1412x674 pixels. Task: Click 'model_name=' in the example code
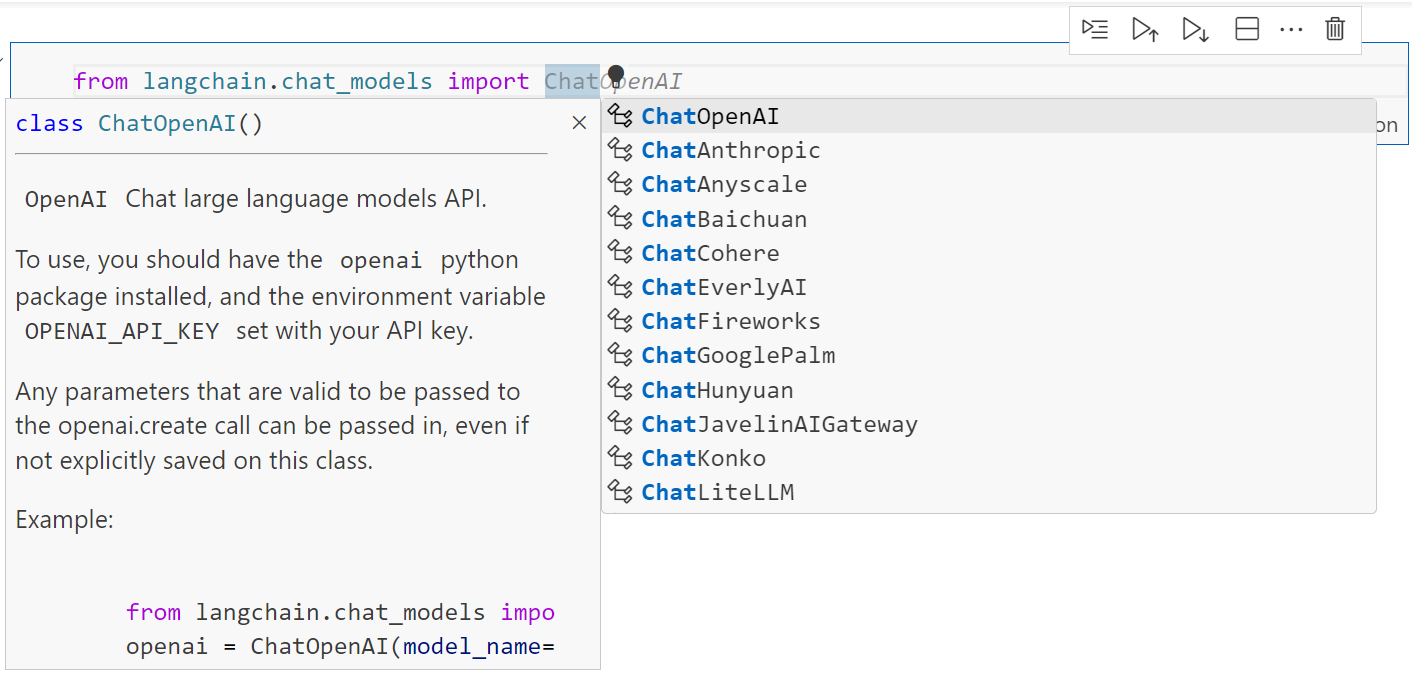479,647
